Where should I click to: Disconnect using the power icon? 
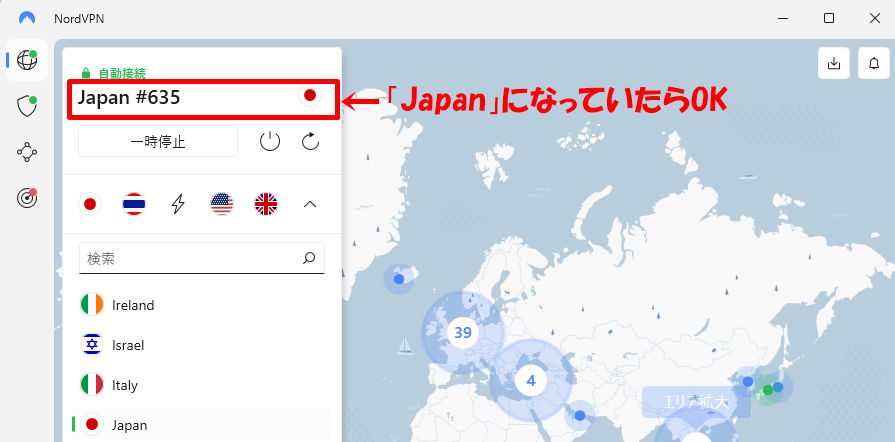270,141
